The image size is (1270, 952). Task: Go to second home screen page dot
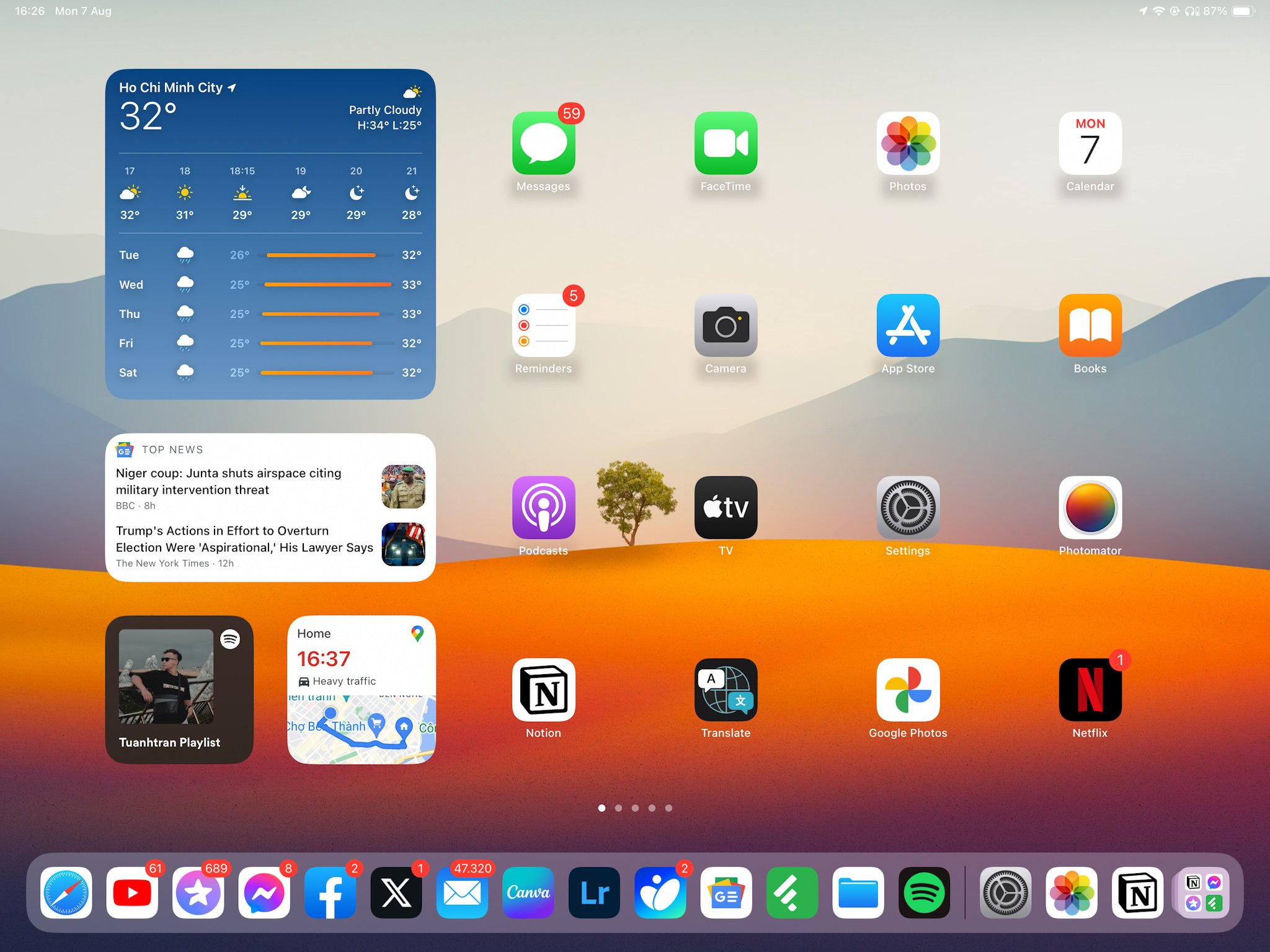[x=618, y=808]
